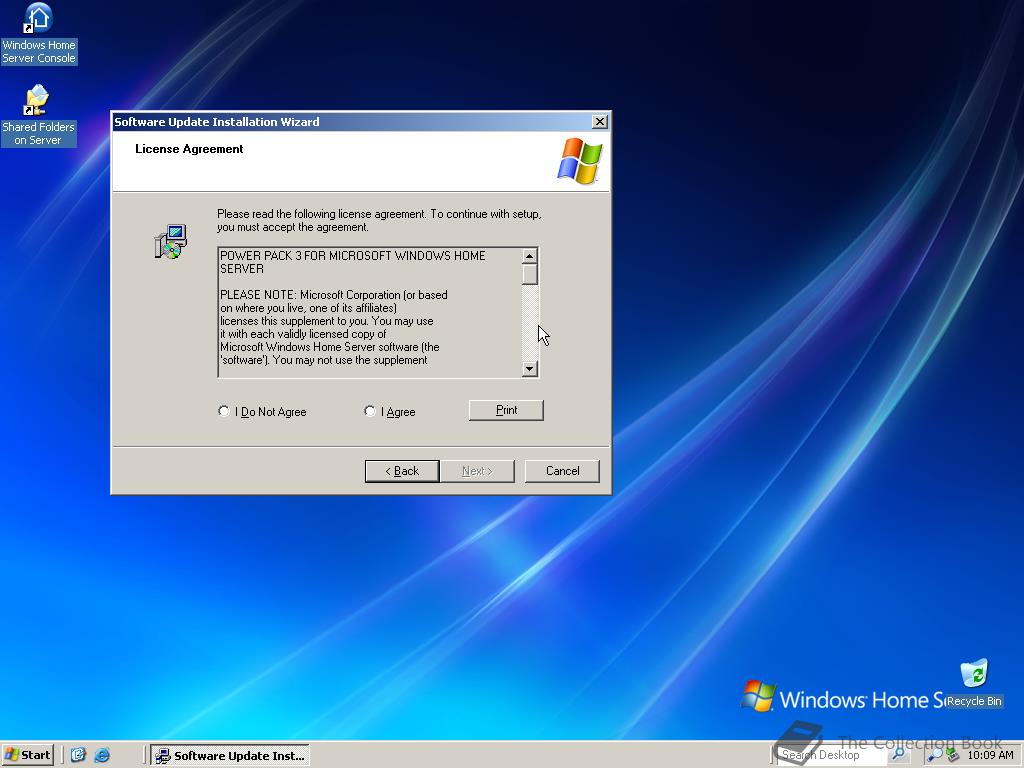Click the desktop search magnifier button
Viewport: 1024px width, 768px height.
(x=899, y=755)
